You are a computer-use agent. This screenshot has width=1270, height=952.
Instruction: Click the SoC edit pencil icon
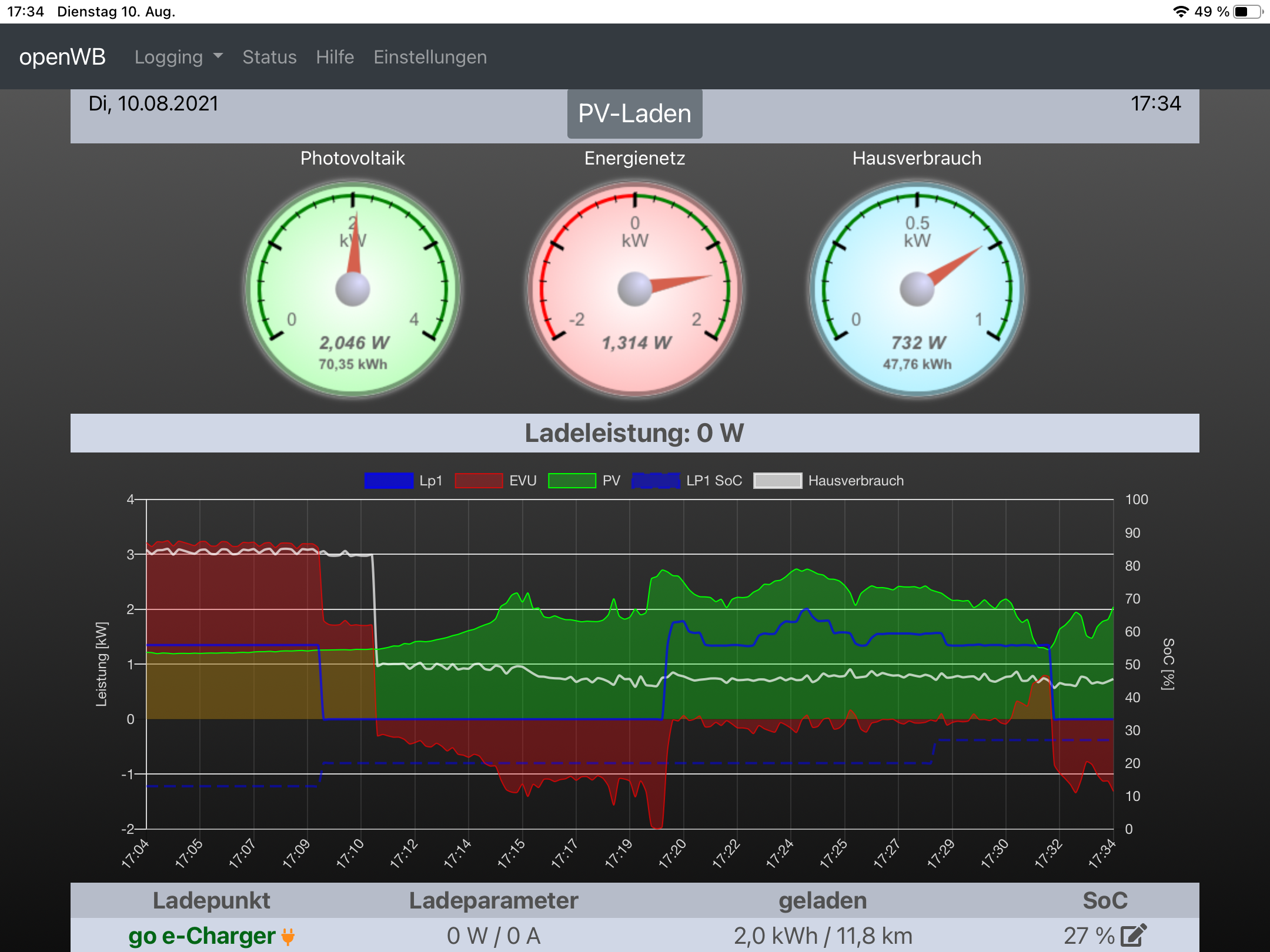click(x=1133, y=935)
